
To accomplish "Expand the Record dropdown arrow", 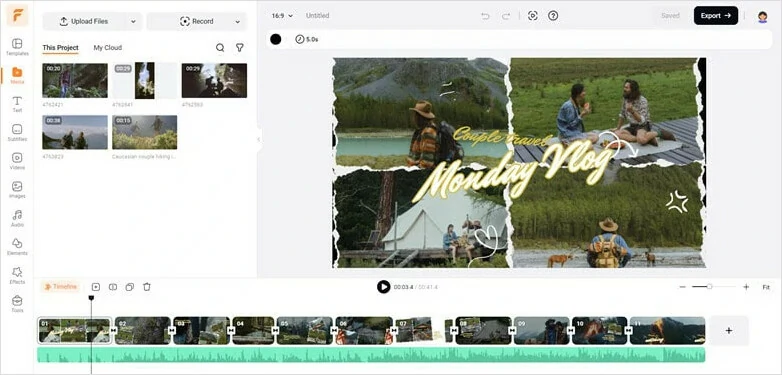I will pyautogui.click(x=238, y=21).
